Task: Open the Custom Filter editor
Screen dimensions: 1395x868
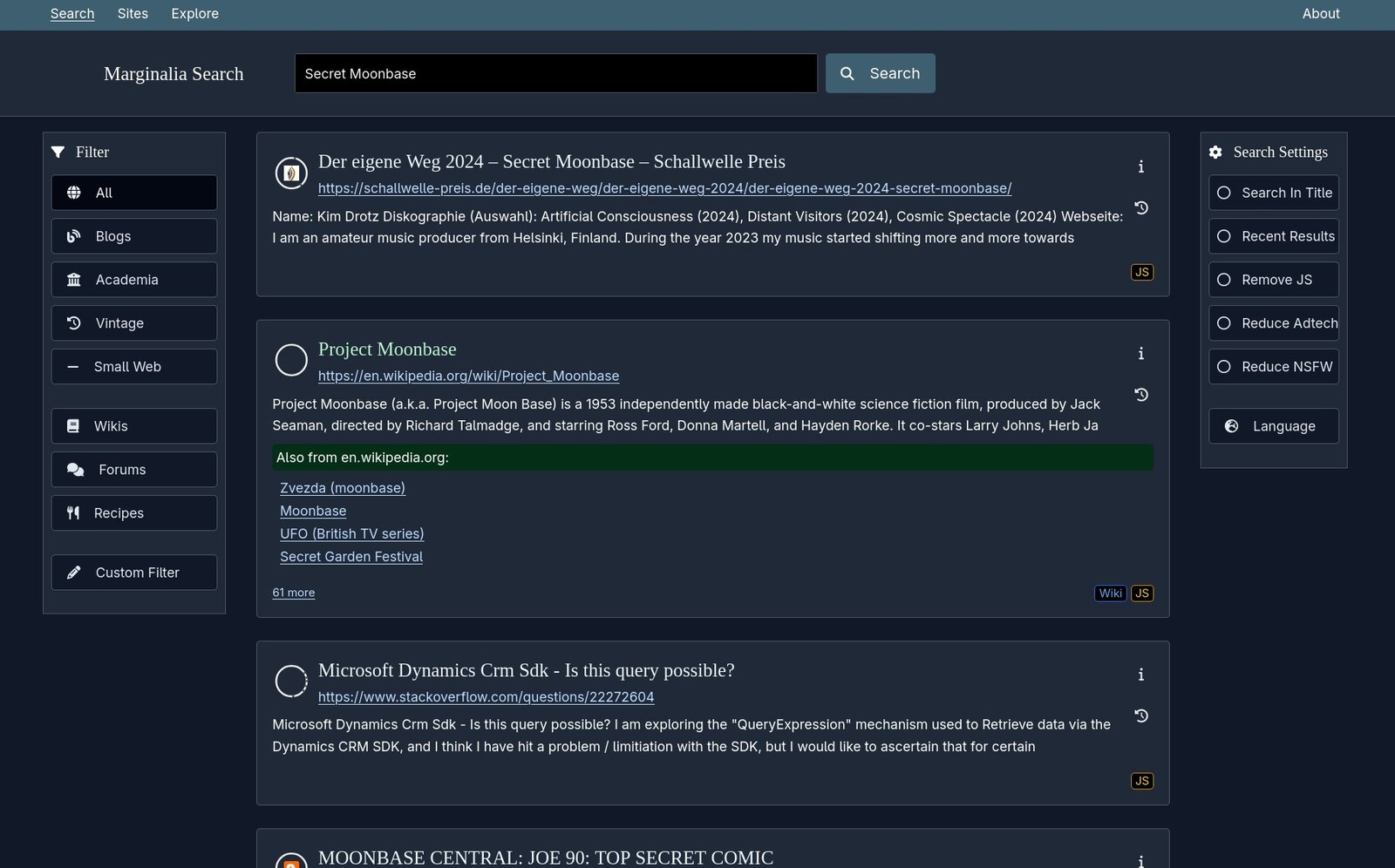Action: tap(134, 573)
